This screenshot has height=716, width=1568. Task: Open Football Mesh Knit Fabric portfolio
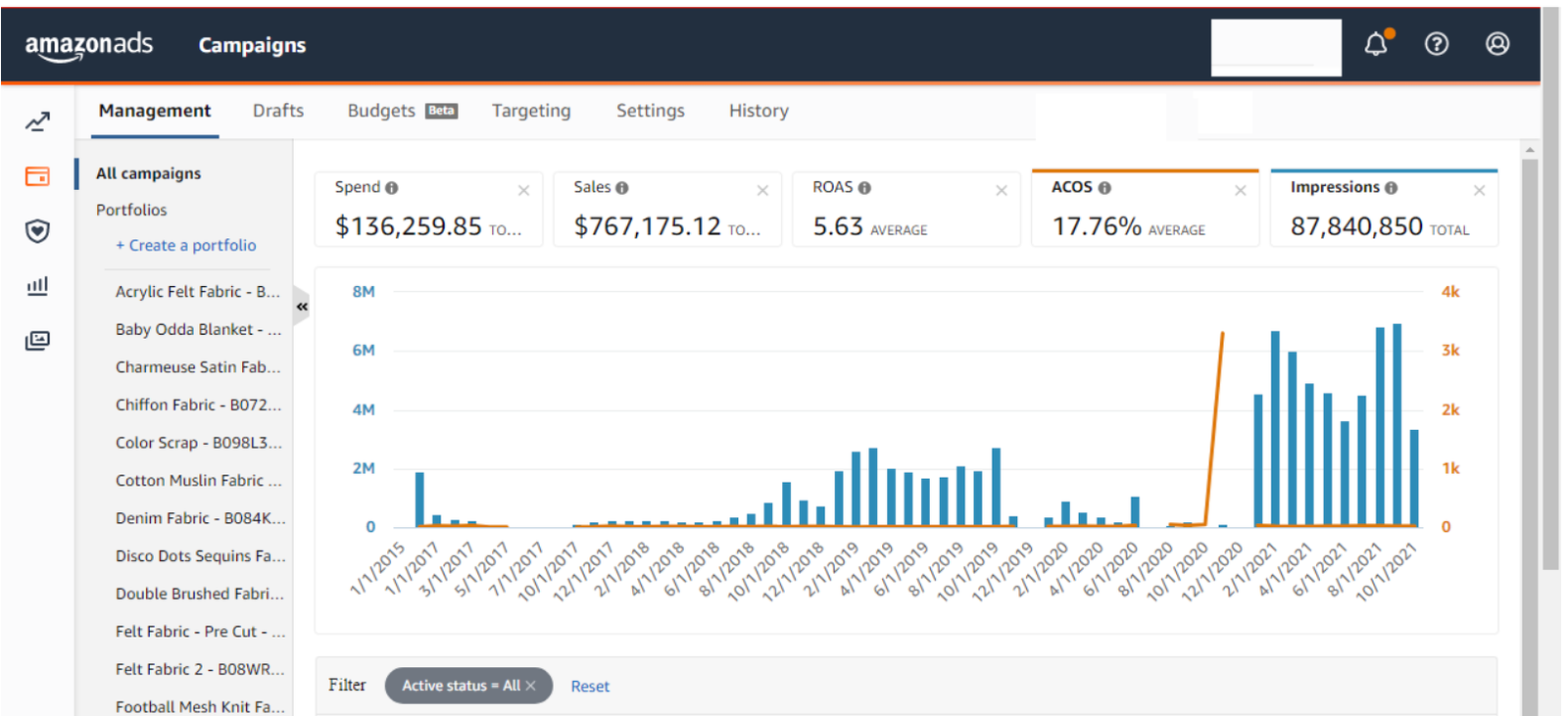pyautogui.click(x=200, y=707)
